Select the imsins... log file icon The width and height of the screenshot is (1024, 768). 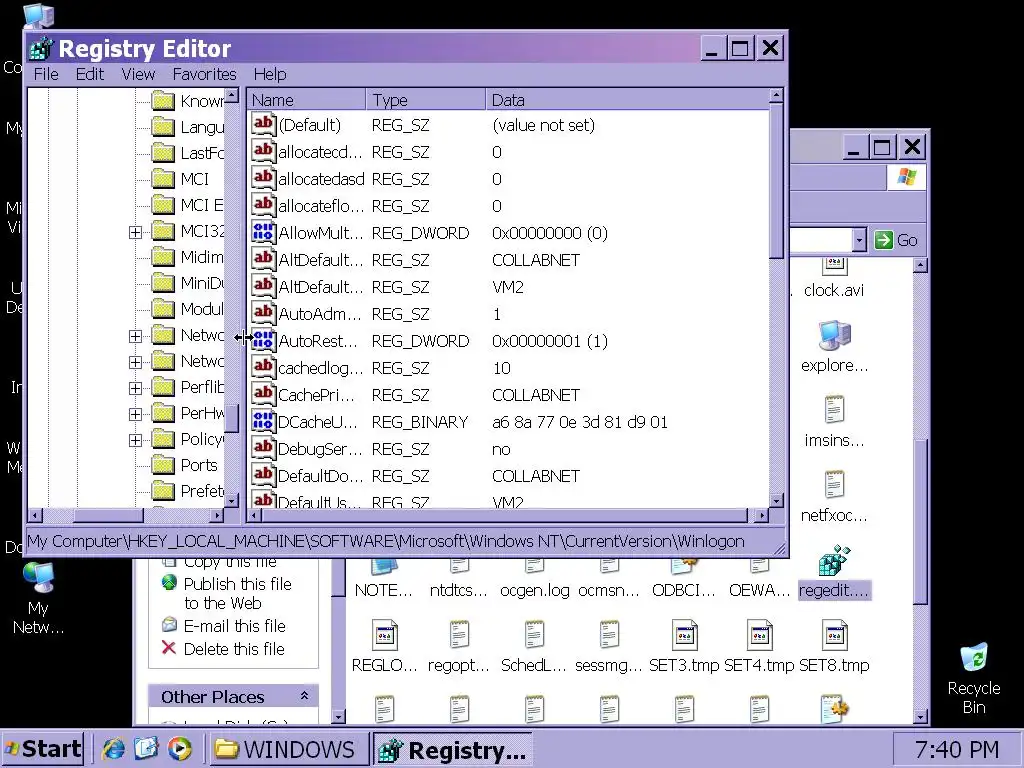point(834,409)
